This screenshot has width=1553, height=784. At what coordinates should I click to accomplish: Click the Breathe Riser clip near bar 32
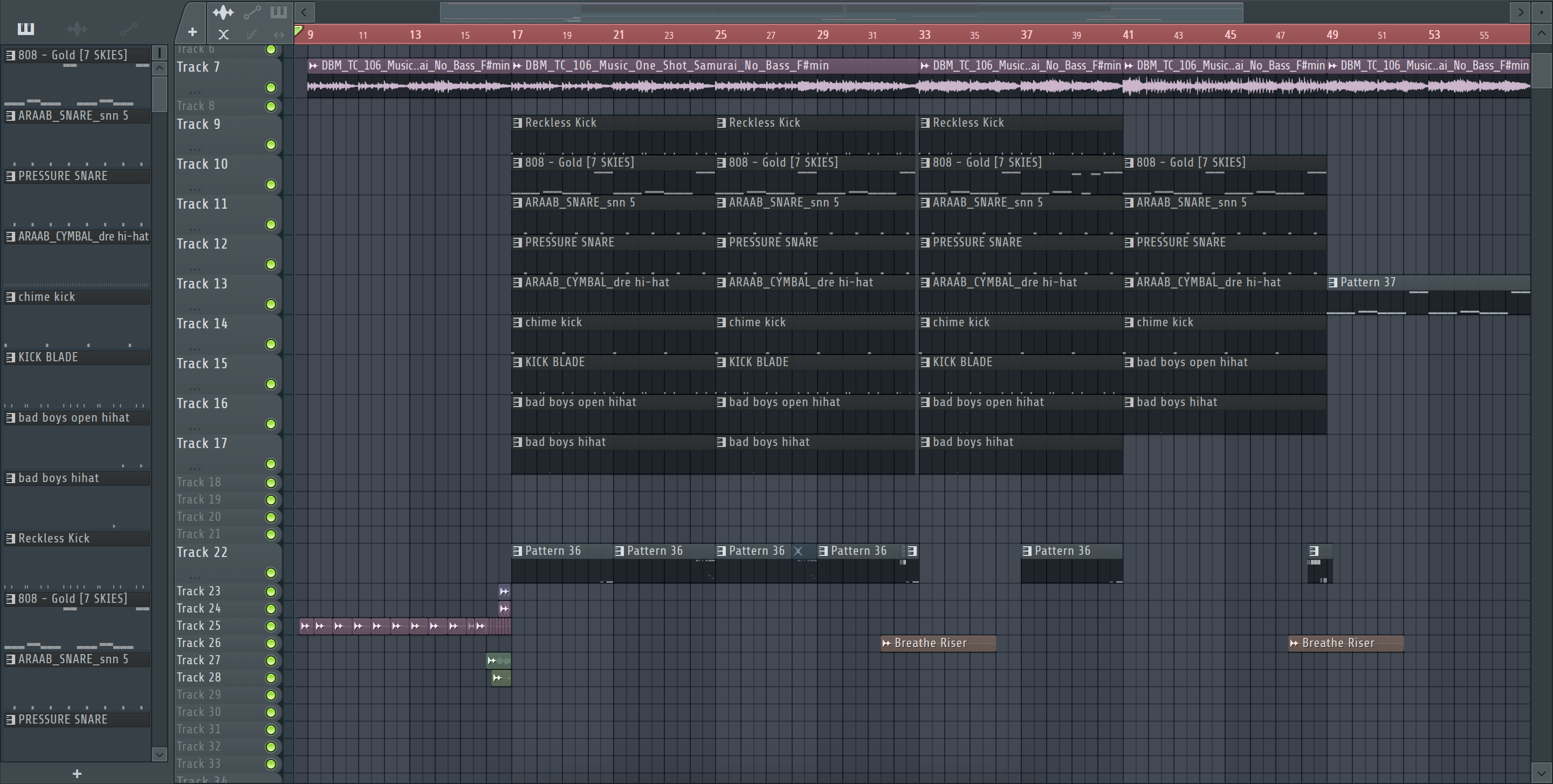[938, 643]
